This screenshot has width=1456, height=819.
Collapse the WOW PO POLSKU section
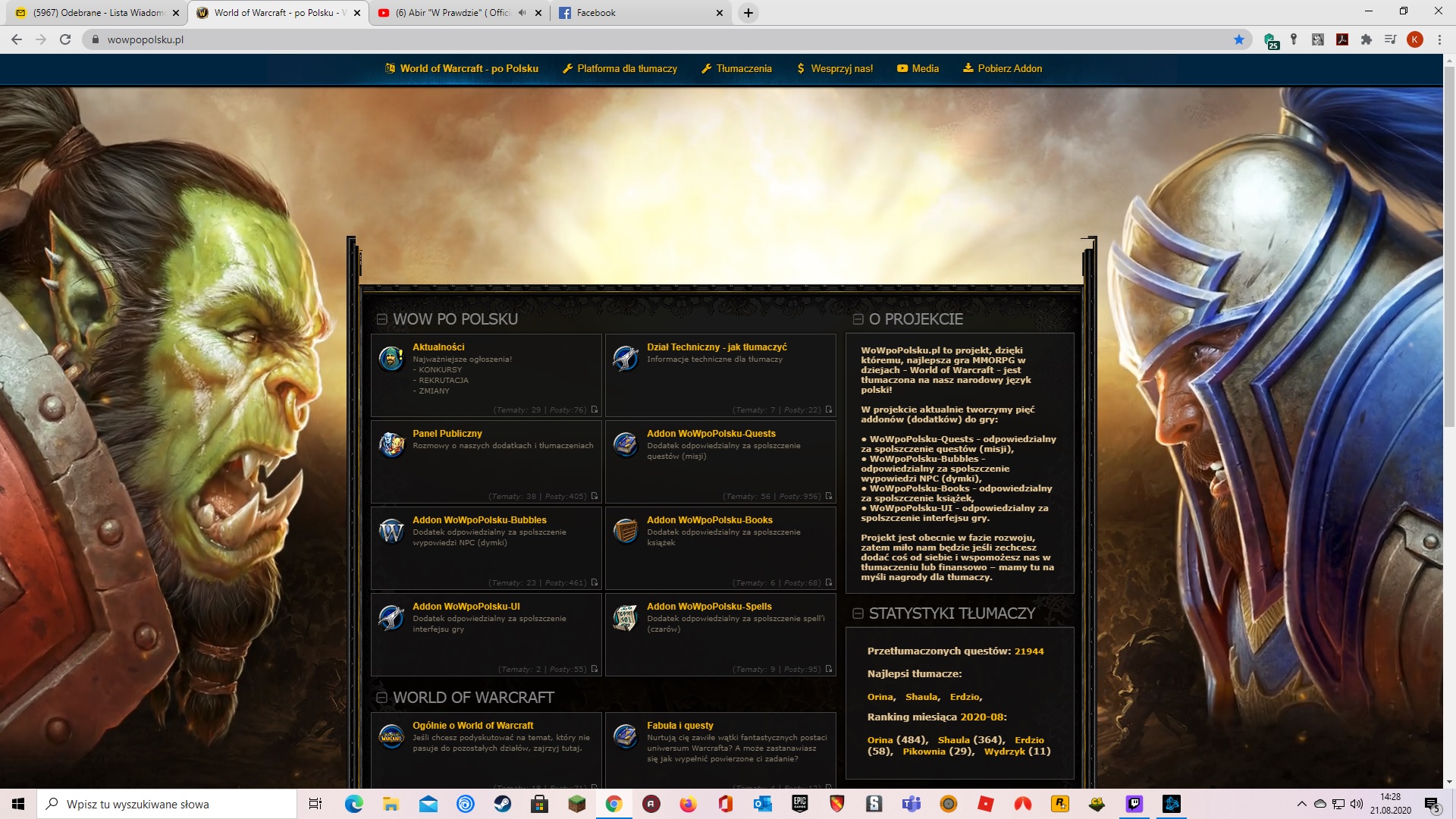coord(382,319)
